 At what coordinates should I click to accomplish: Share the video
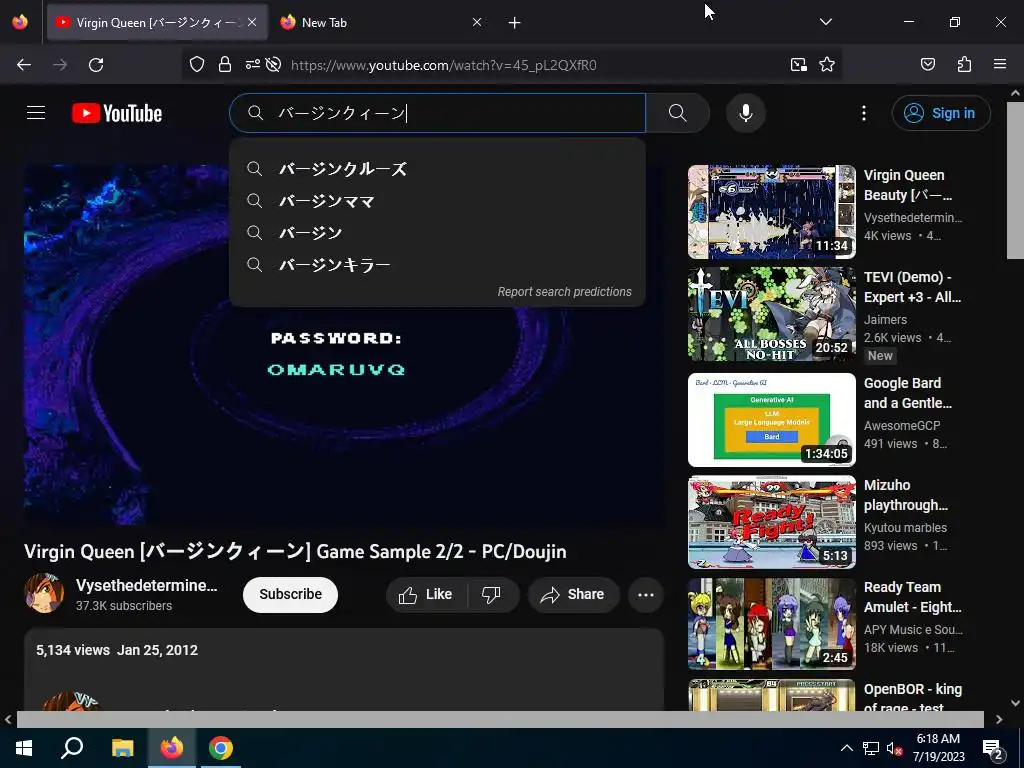[x=573, y=594]
